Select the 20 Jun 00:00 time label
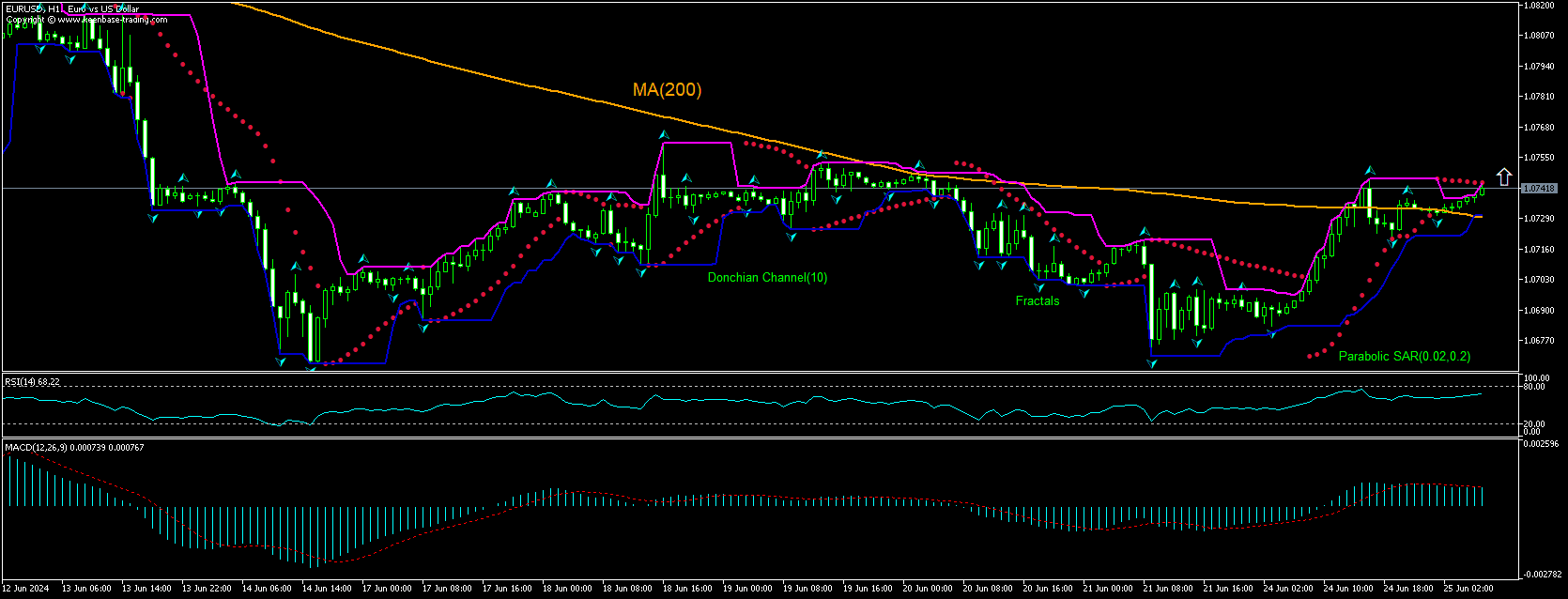The width and height of the screenshot is (1568, 599). click(x=928, y=589)
